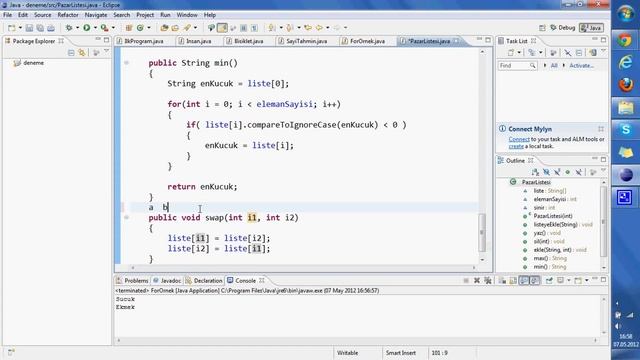Screen dimensions: 640x360
Task: Open the Package Explorer view menu arrow
Action: point(107,52)
